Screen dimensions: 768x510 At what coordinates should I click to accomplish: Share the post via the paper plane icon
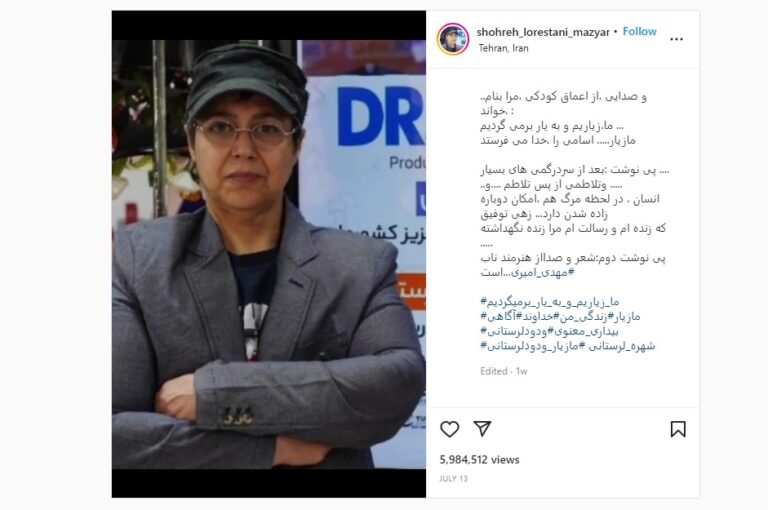[482, 429]
